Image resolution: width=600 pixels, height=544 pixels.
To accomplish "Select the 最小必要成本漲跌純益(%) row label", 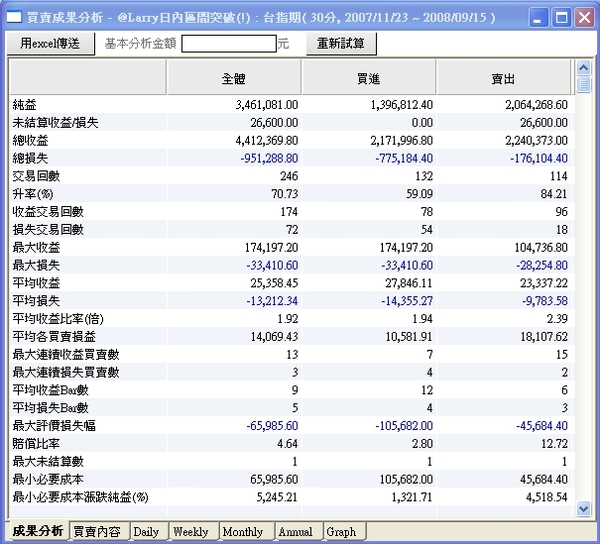I will coord(80,497).
